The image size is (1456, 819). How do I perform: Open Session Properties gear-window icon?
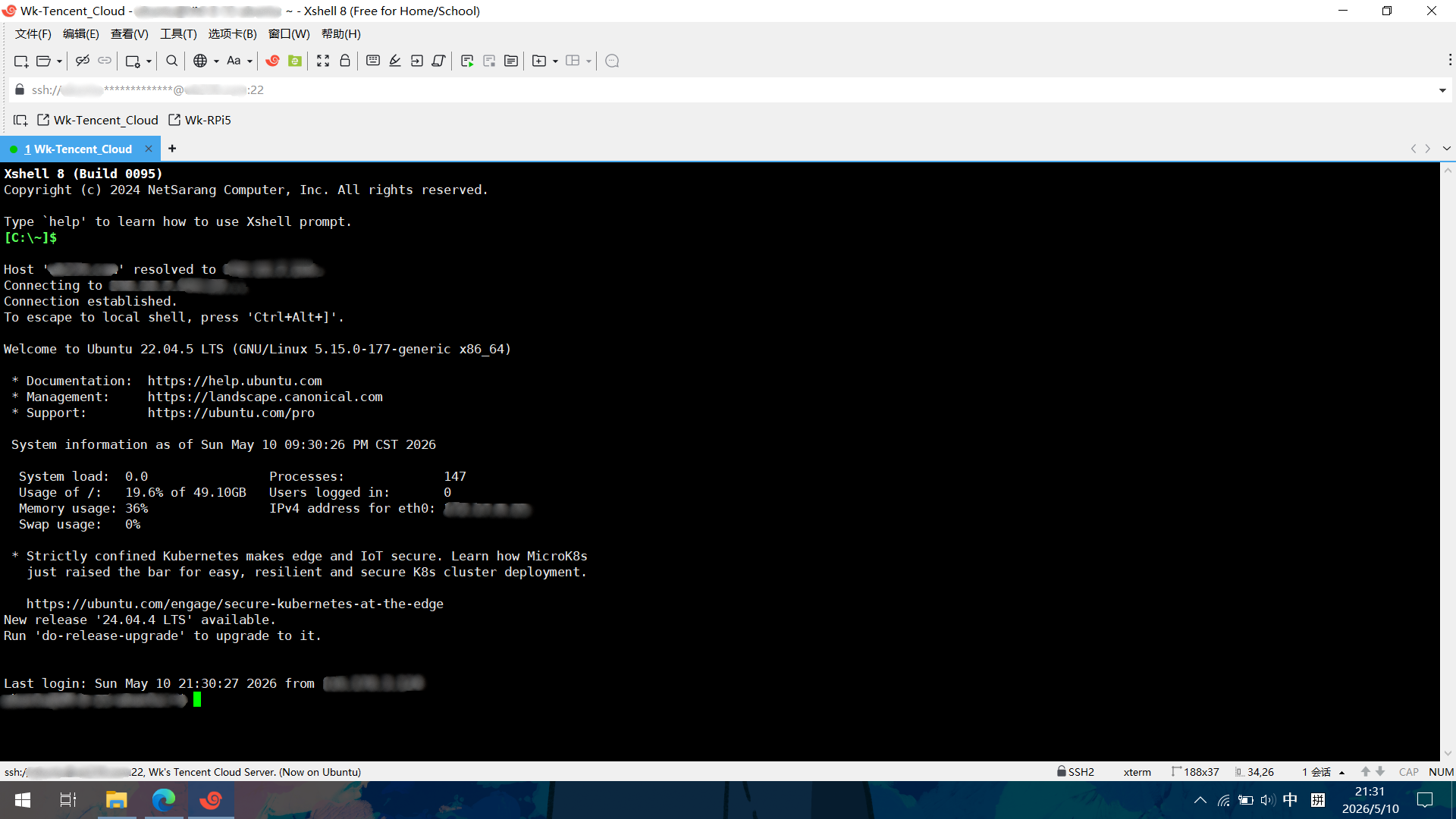point(133,61)
